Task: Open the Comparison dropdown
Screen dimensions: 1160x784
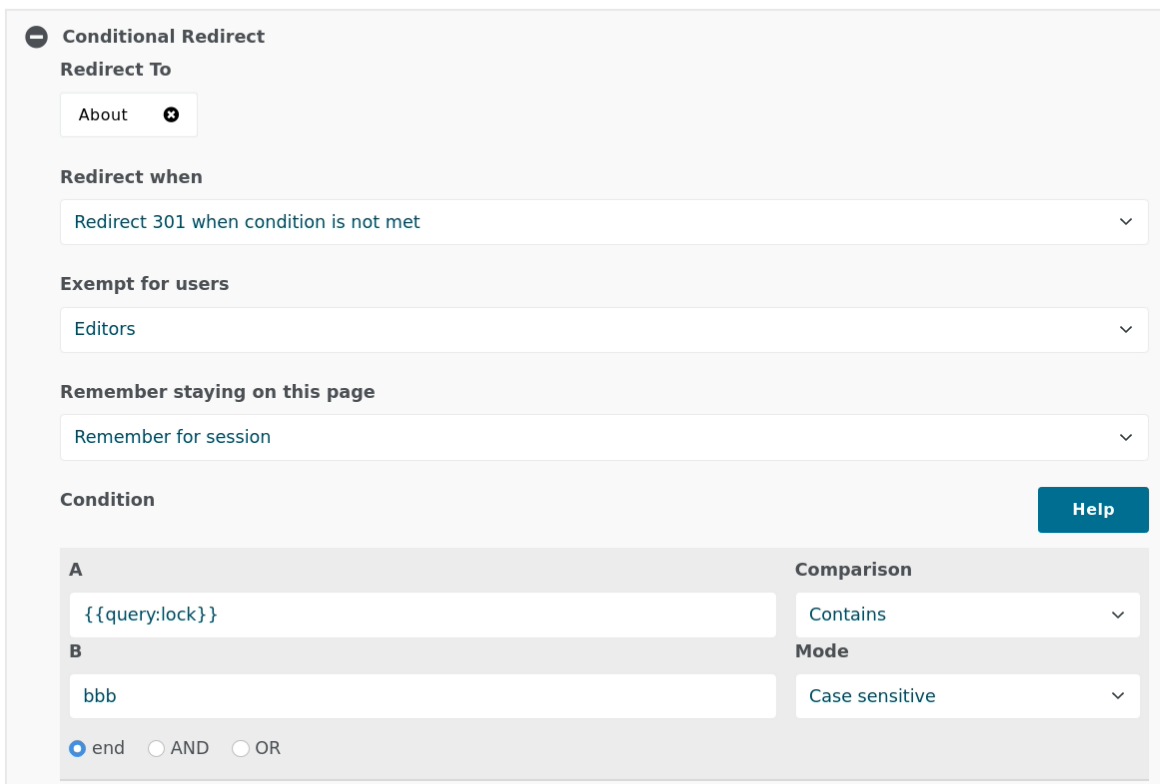Action: click(967, 615)
